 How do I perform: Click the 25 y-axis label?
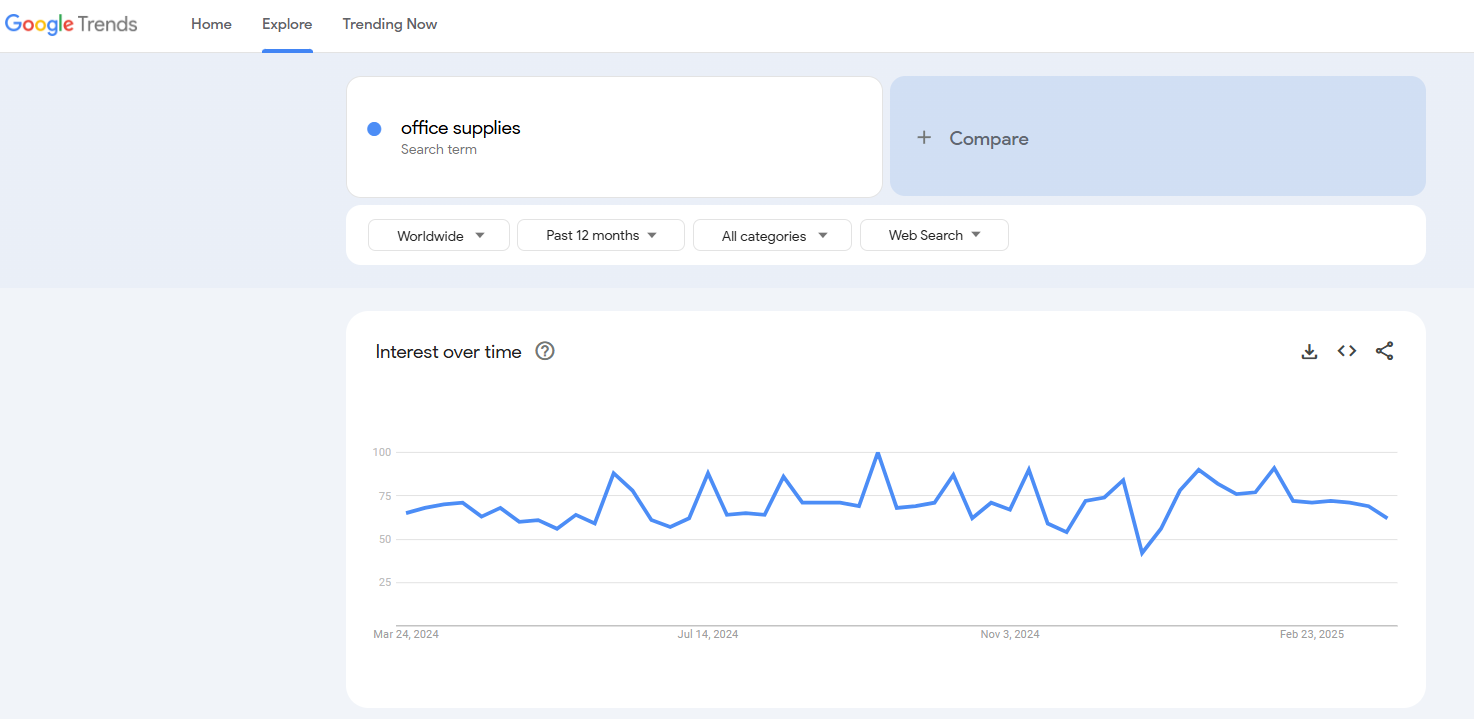pos(384,582)
